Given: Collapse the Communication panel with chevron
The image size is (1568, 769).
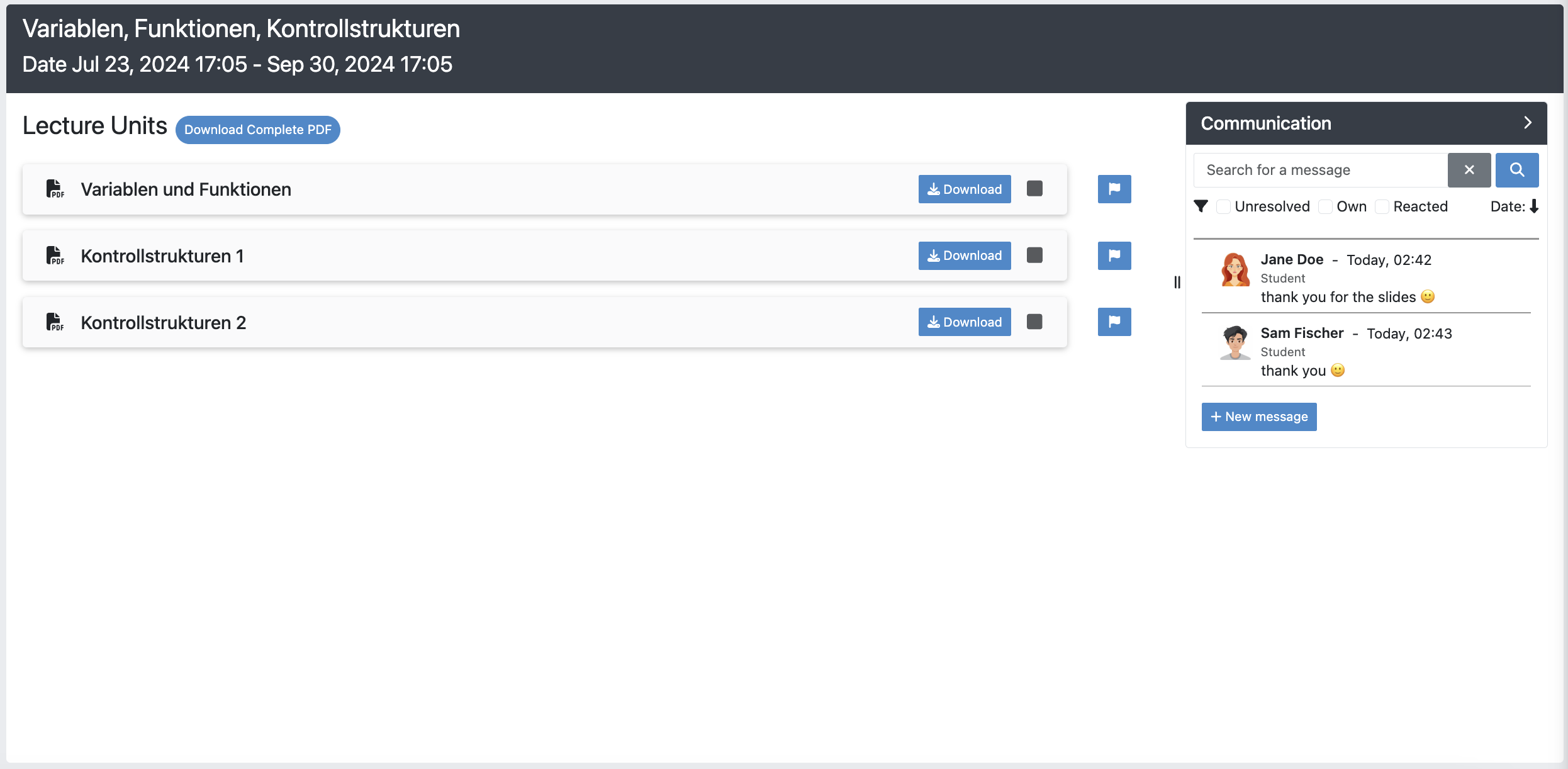Looking at the screenshot, I should coord(1527,123).
